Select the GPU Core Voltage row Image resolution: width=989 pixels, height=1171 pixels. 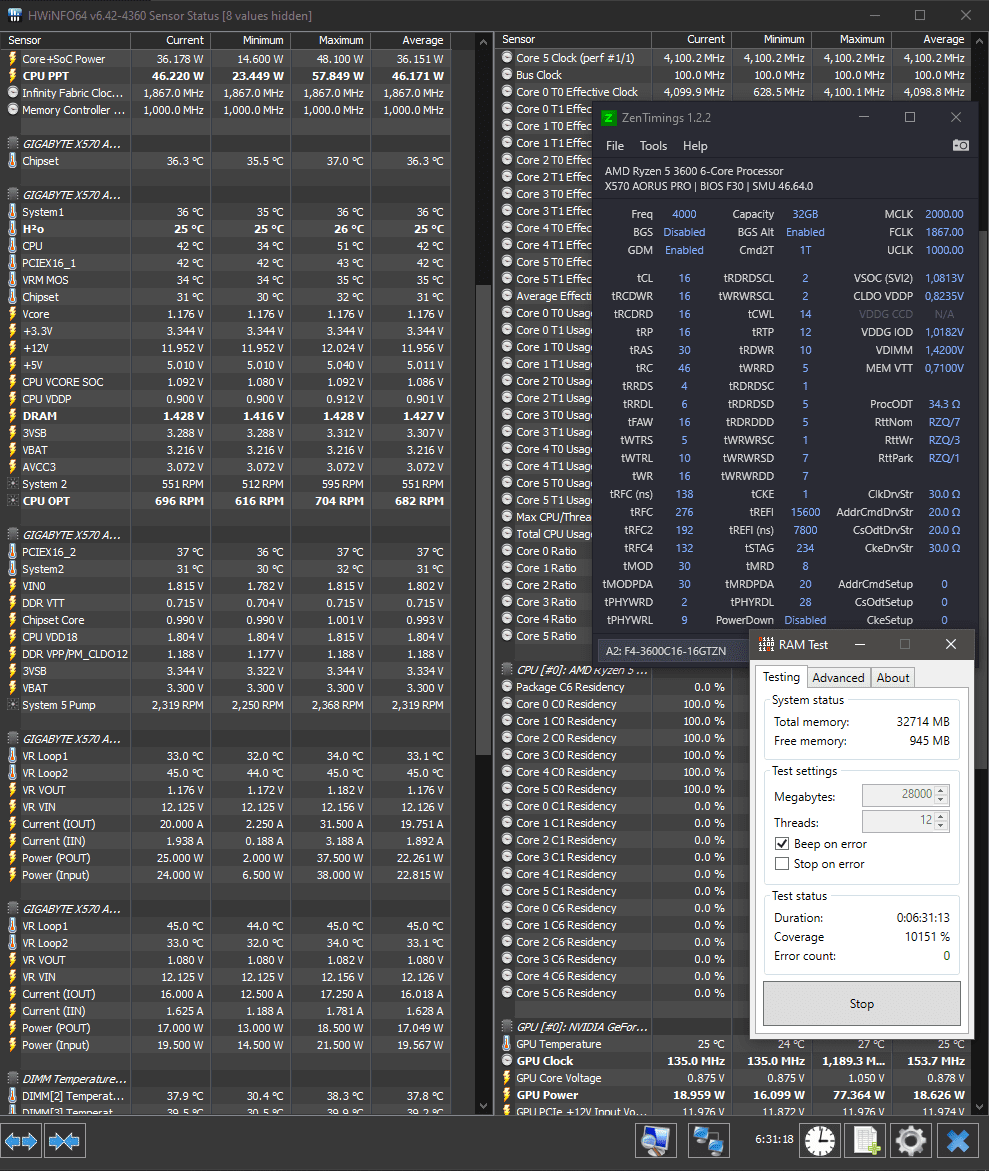pyautogui.click(x=734, y=1078)
